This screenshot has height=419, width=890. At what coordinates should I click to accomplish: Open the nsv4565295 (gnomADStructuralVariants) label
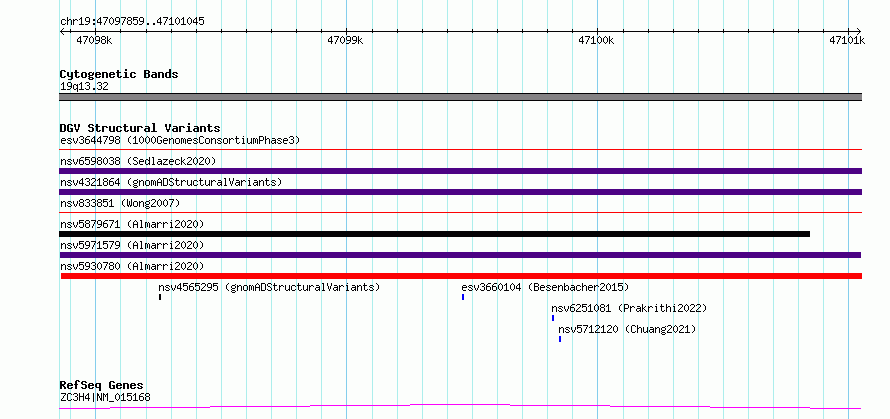click(269, 287)
